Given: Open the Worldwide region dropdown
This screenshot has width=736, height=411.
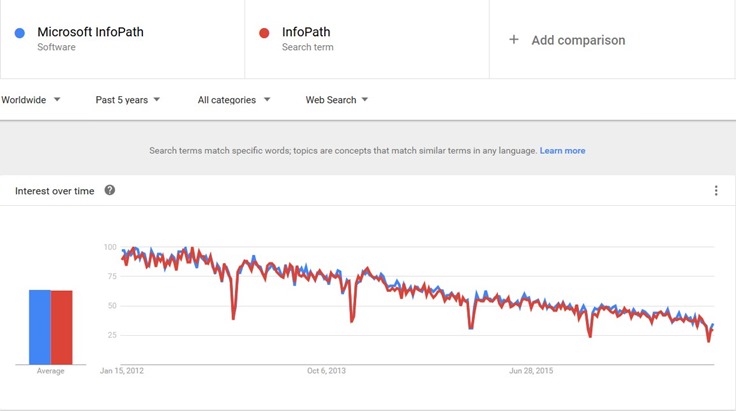Looking at the screenshot, I should [x=31, y=99].
